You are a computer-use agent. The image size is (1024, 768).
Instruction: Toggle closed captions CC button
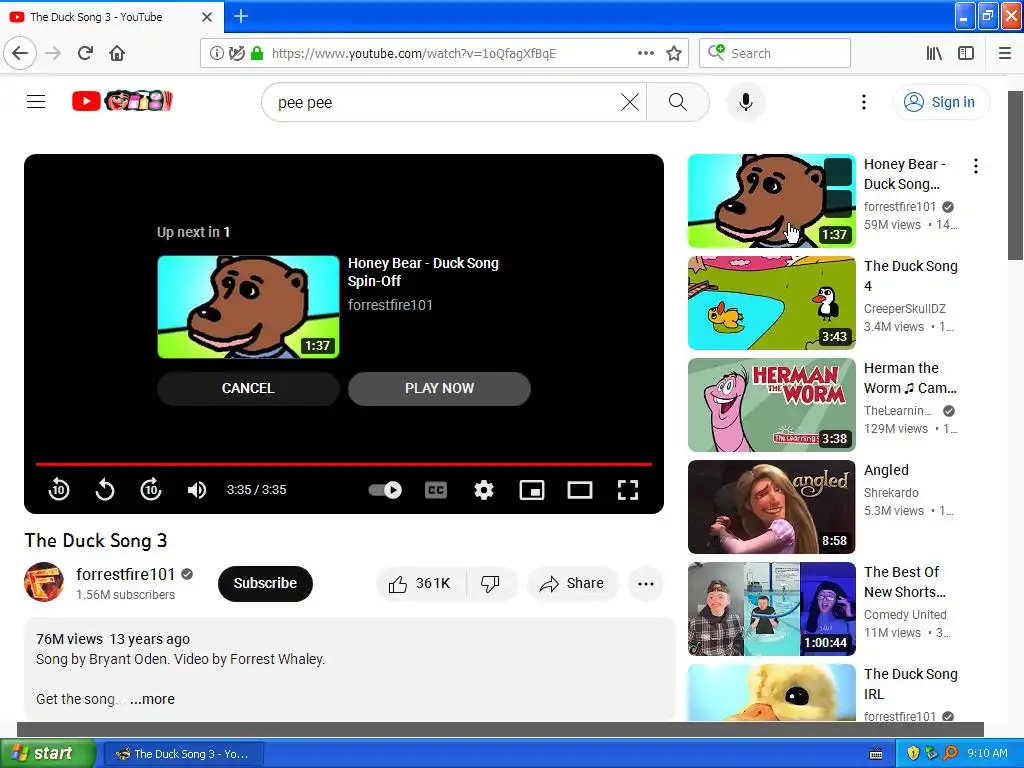click(436, 490)
